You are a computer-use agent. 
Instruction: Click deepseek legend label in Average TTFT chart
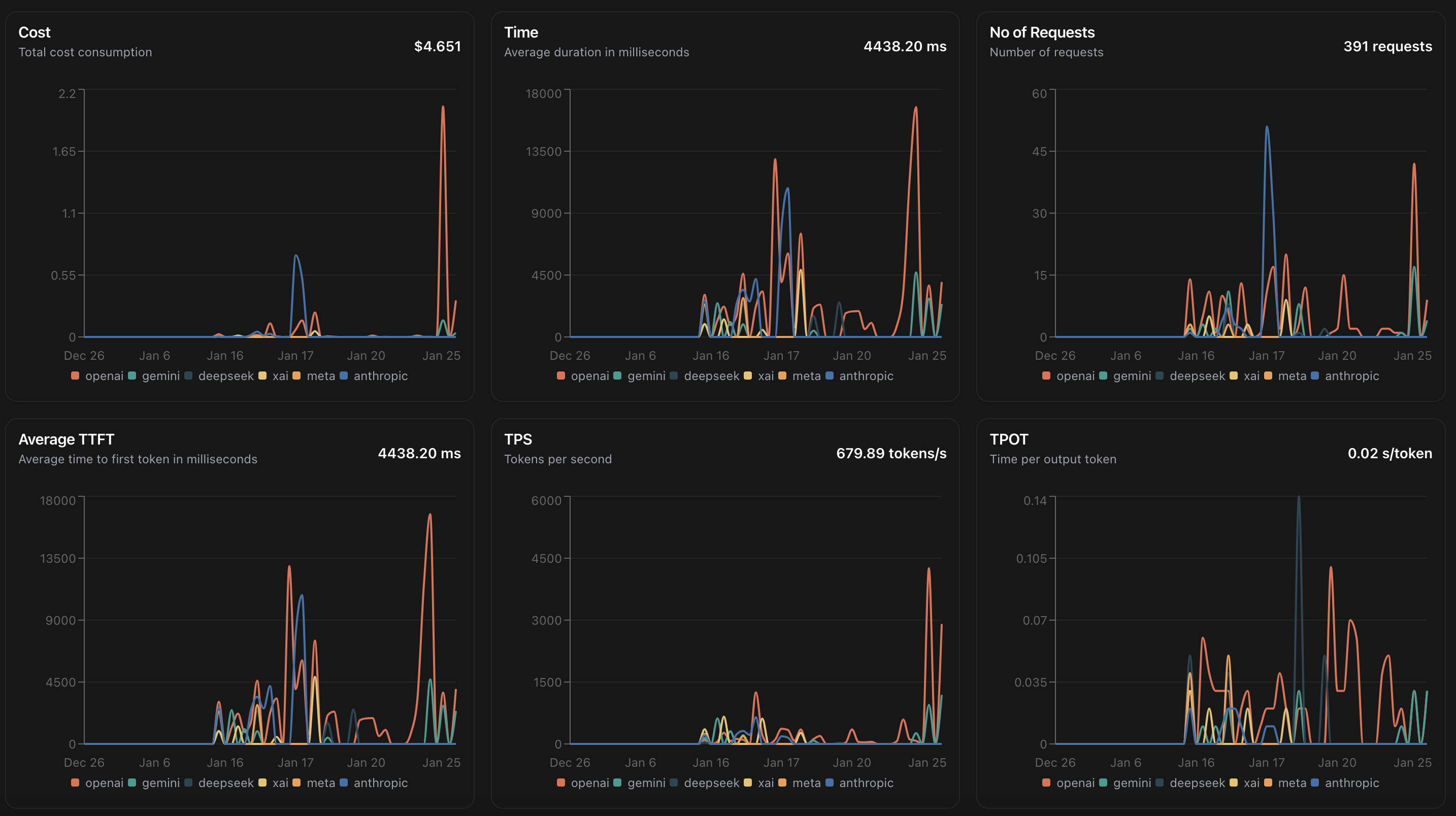[x=226, y=783]
